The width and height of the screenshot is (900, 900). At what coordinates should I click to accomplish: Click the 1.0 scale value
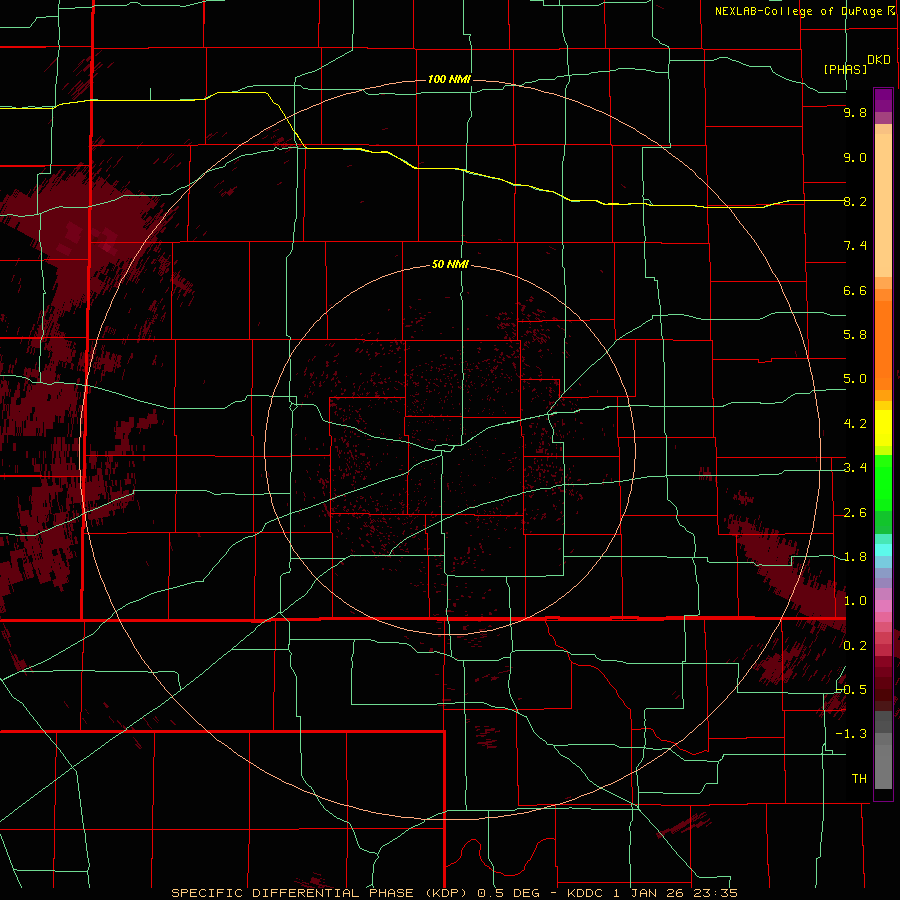[855, 601]
